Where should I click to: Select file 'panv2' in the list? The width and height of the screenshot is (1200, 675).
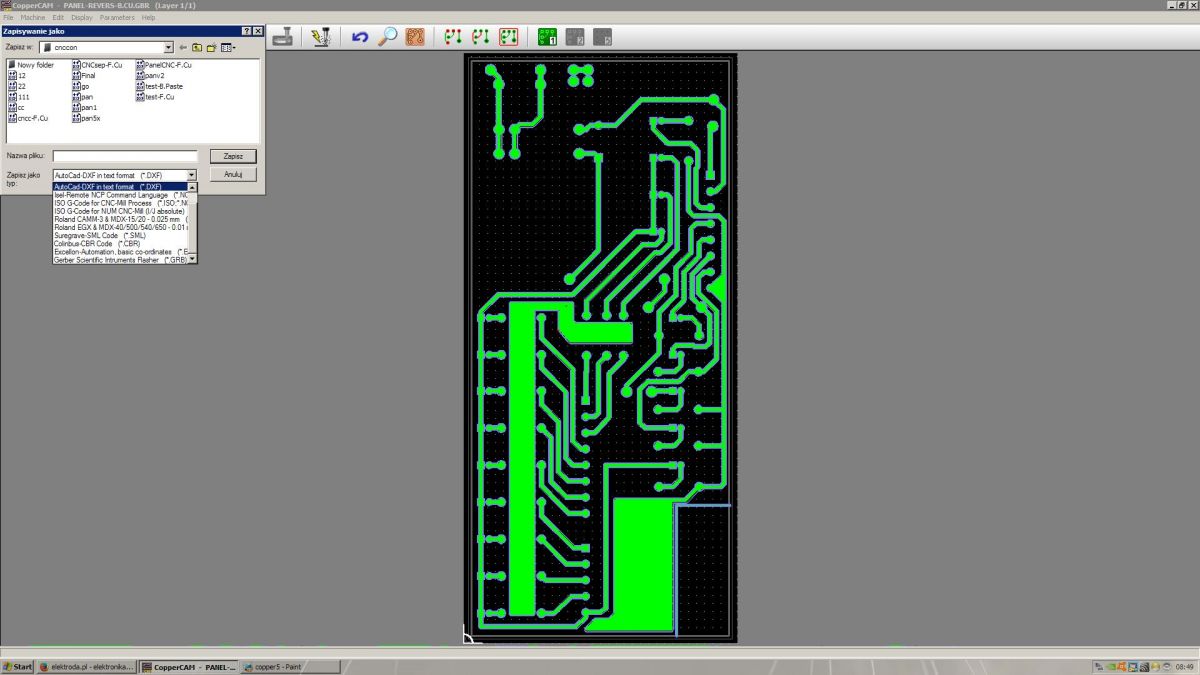150,75
